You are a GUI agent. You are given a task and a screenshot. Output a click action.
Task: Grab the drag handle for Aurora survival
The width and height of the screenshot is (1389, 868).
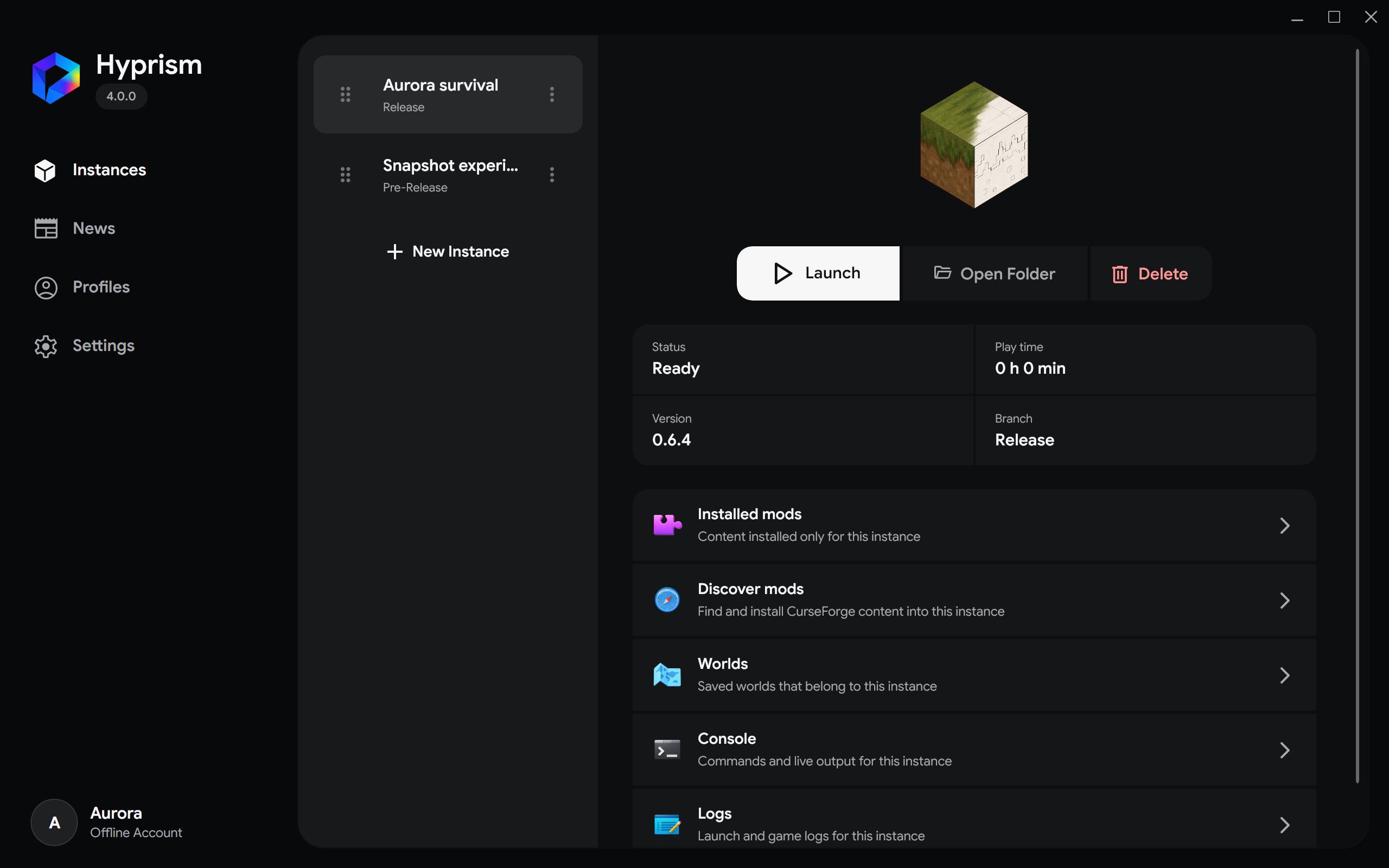click(x=346, y=94)
